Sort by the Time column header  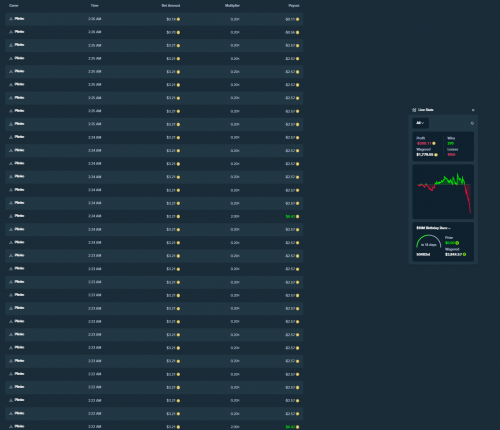pos(95,6)
